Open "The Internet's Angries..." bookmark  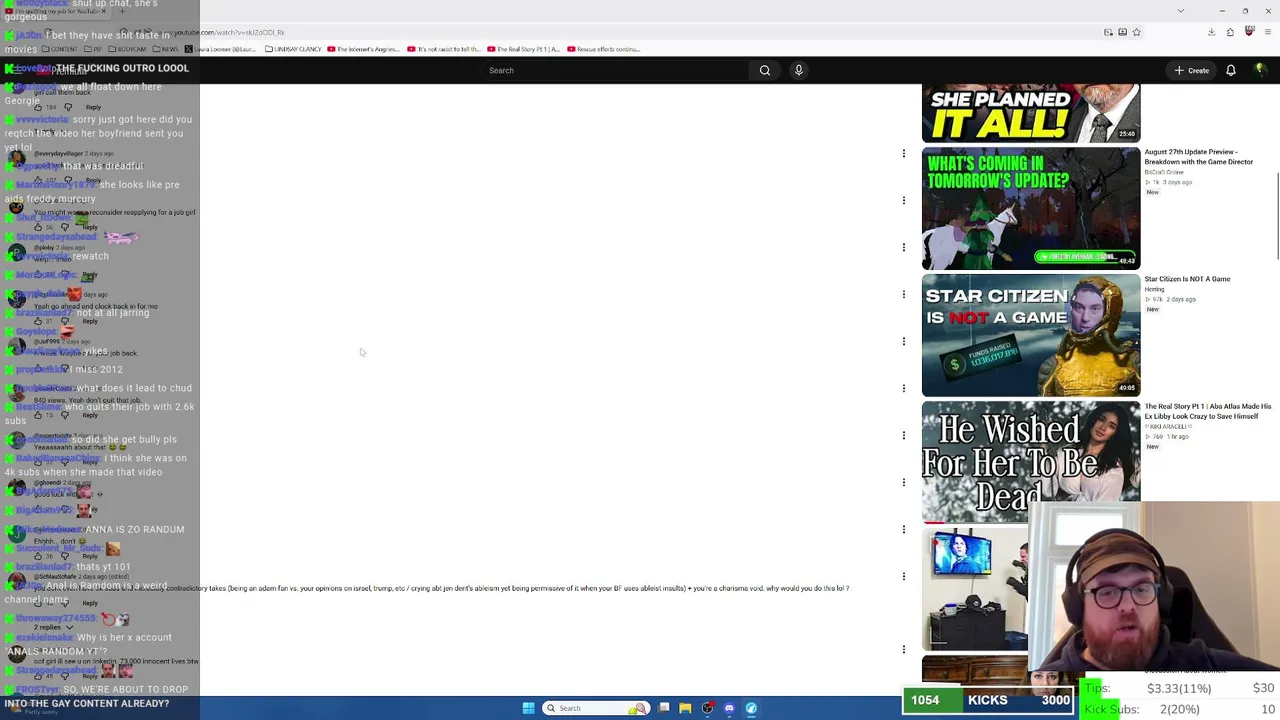tap(364, 49)
